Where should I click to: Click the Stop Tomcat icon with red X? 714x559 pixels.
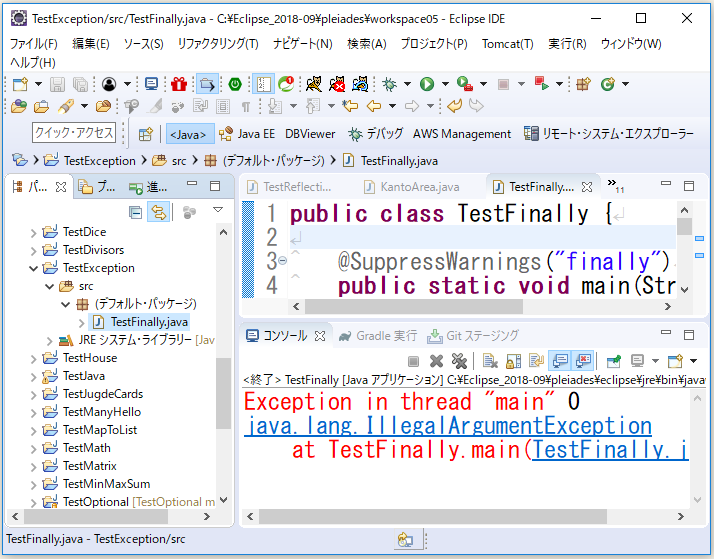pyautogui.click(x=337, y=84)
